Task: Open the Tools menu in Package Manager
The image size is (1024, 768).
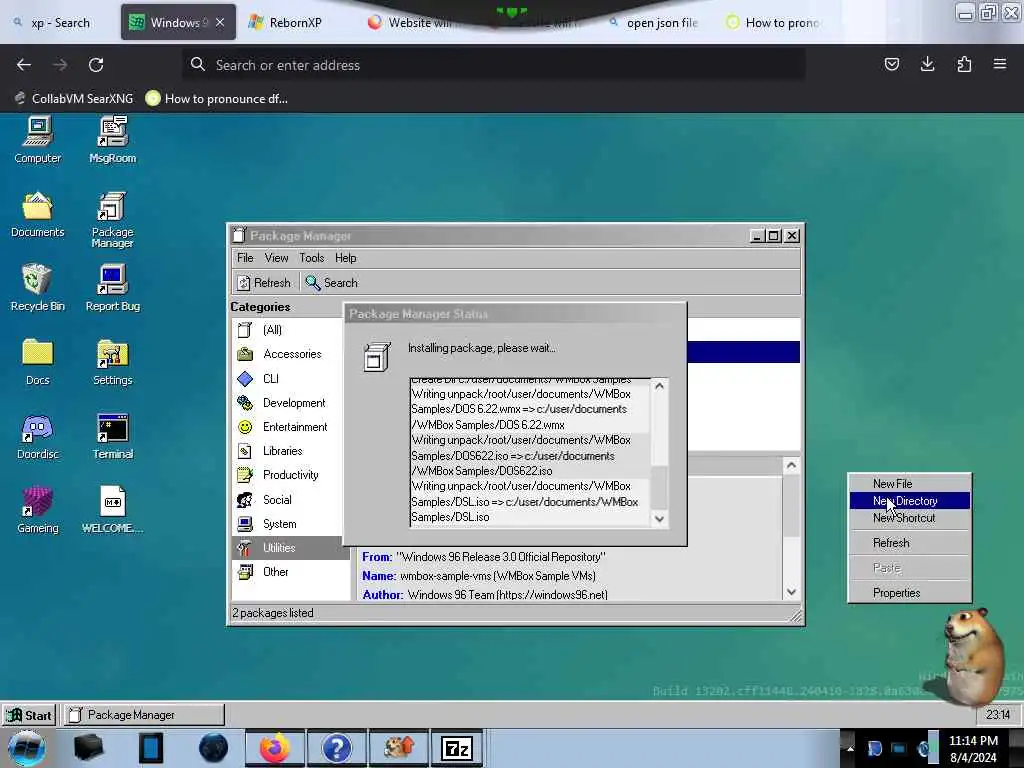Action: (312, 258)
